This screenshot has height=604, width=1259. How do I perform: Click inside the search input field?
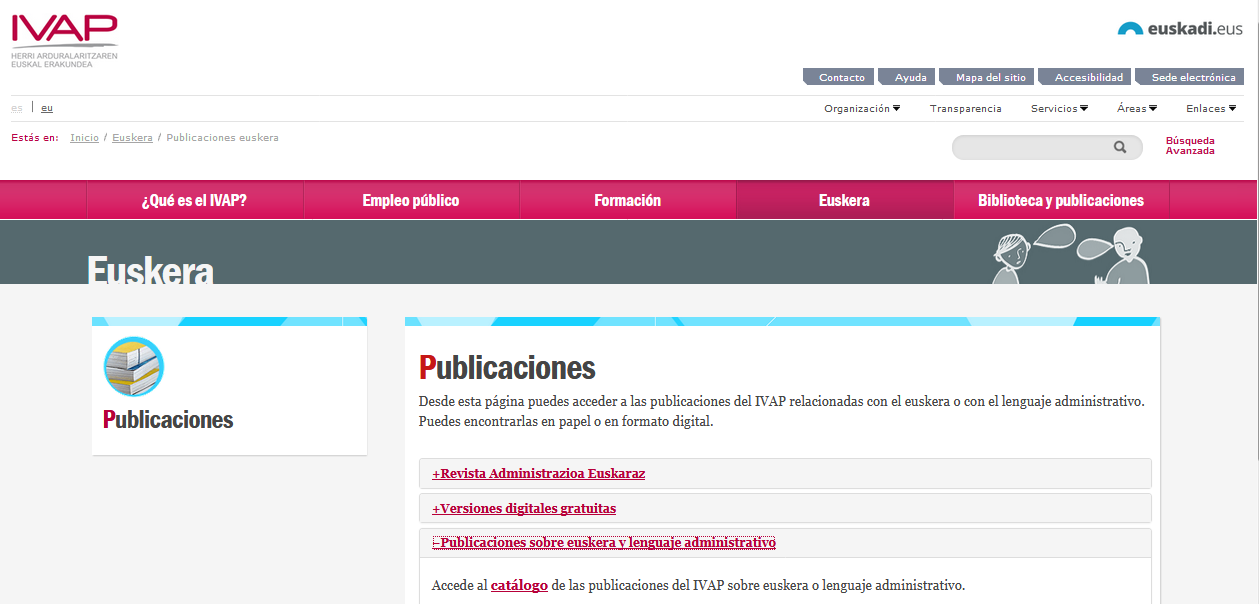pyautogui.click(x=1030, y=148)
